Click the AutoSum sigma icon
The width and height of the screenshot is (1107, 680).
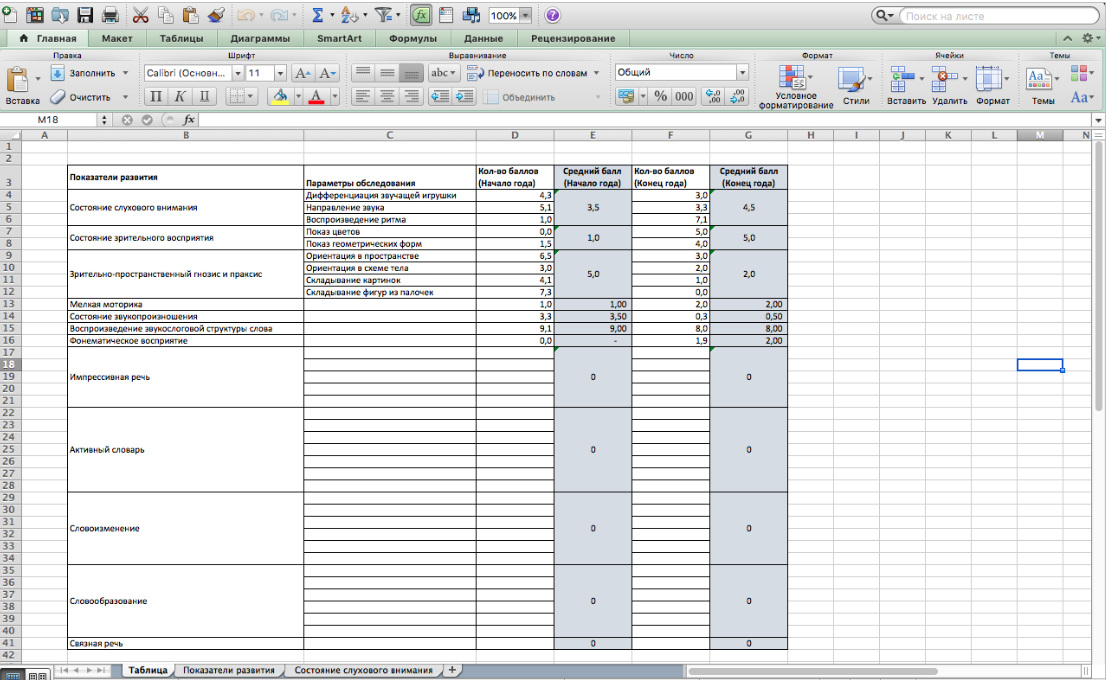(x=317, y=15)
